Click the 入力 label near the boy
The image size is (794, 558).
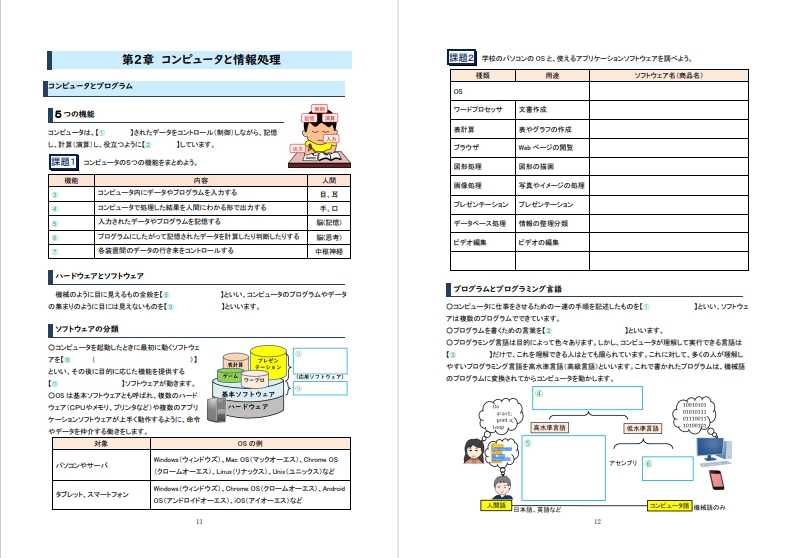[x=331, y=139]
